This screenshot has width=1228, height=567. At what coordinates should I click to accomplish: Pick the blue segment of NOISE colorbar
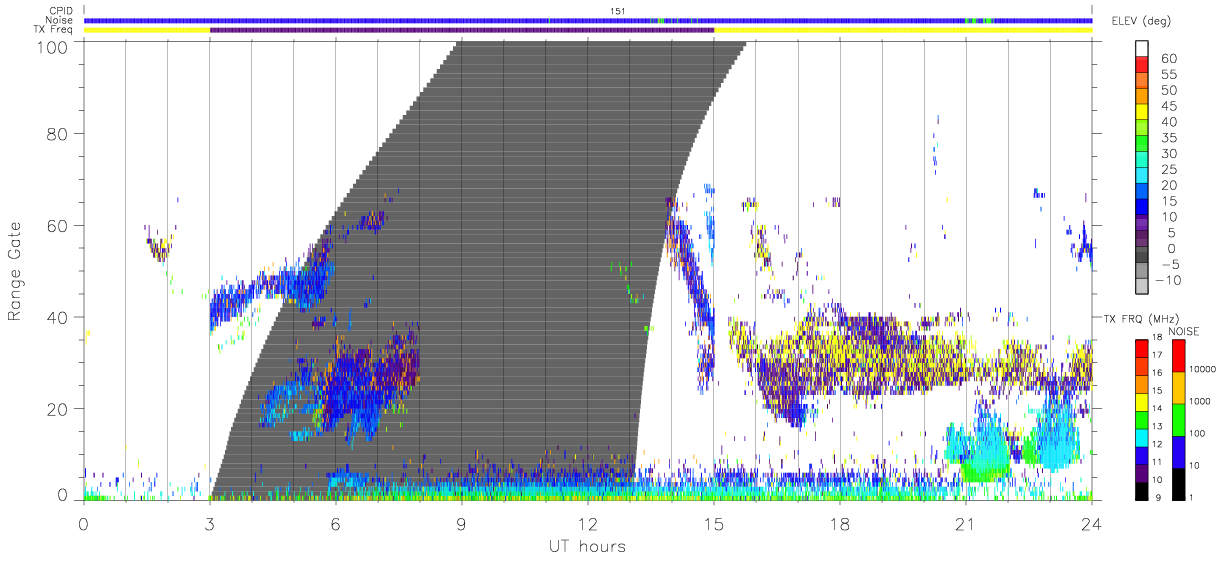pos(1177,452)
